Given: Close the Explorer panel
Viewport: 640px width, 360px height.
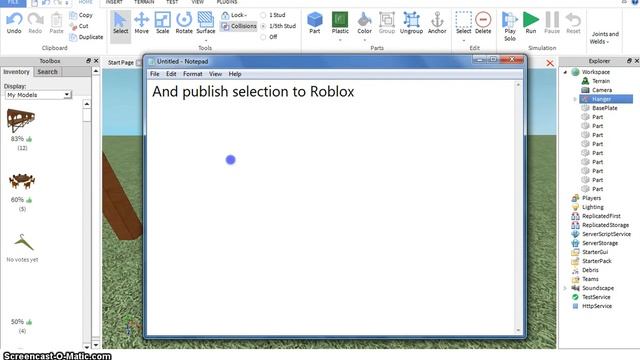Looking at the screenshot, I should pyautogui.click(x=636, y=61).
